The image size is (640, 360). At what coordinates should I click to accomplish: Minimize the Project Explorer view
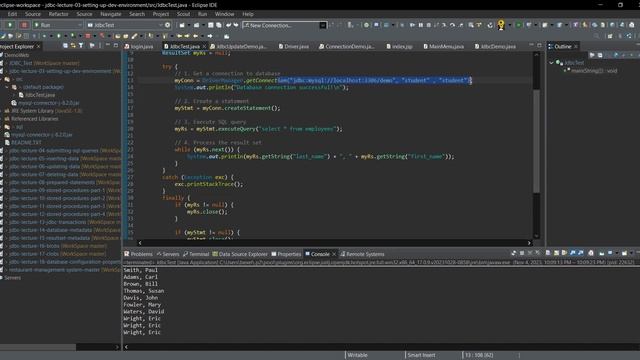pyautogui.click(x=108, y=45)
